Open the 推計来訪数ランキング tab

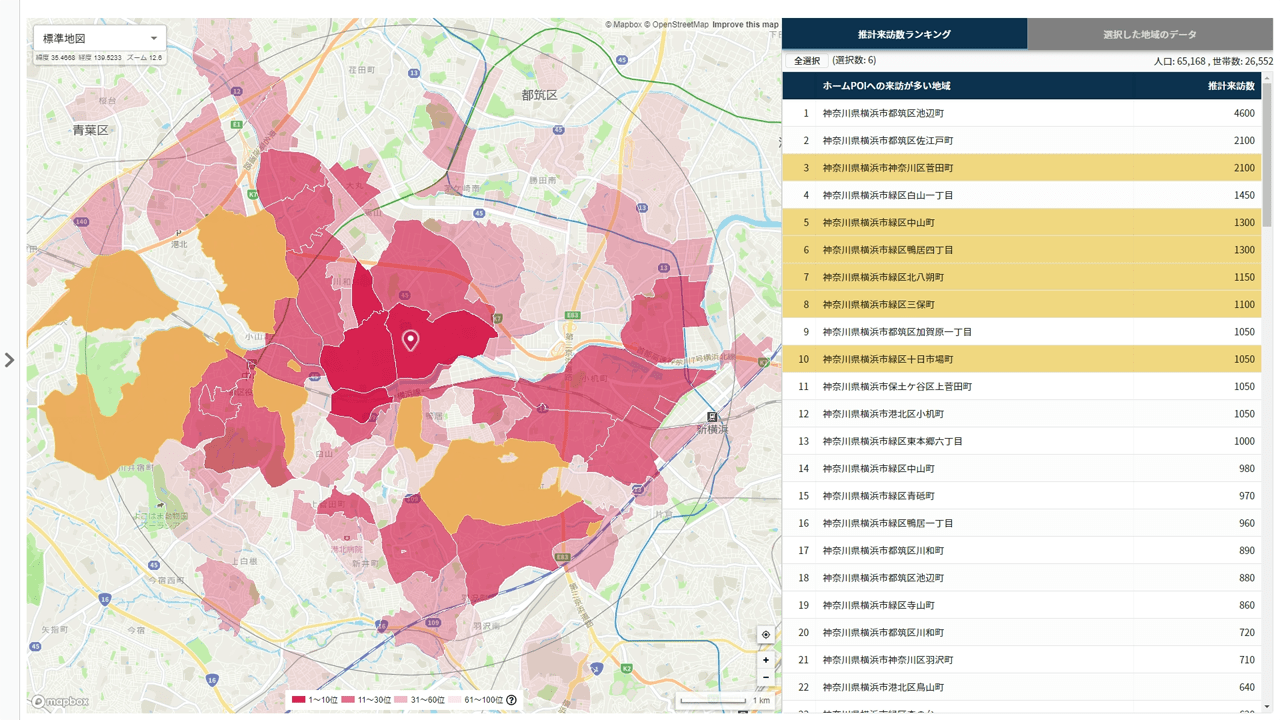pos(904,34)
